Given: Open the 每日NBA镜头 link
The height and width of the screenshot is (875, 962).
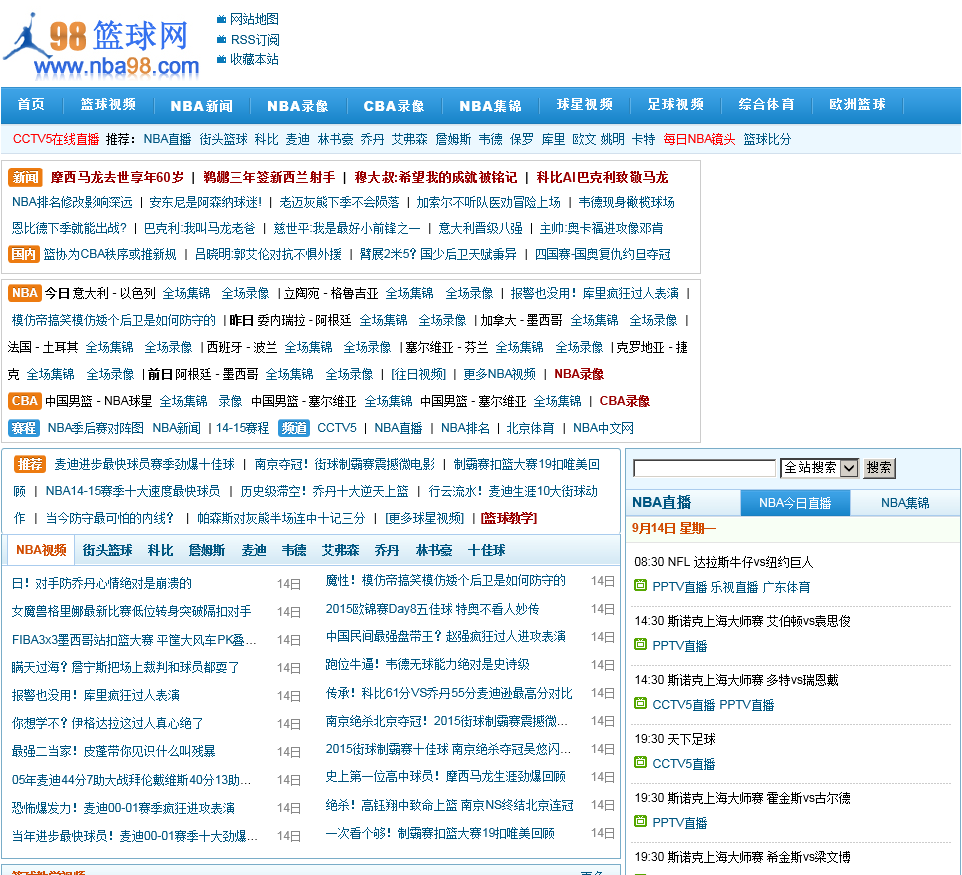Looking at the screenshot, I should pos(699,139).
